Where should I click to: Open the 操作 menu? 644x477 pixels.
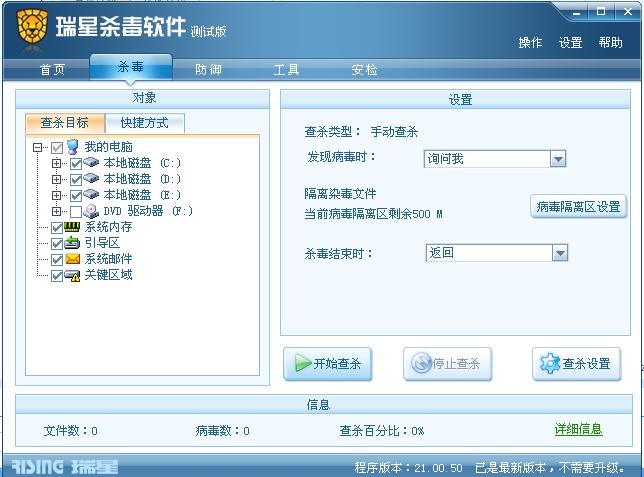pos(530,42)
